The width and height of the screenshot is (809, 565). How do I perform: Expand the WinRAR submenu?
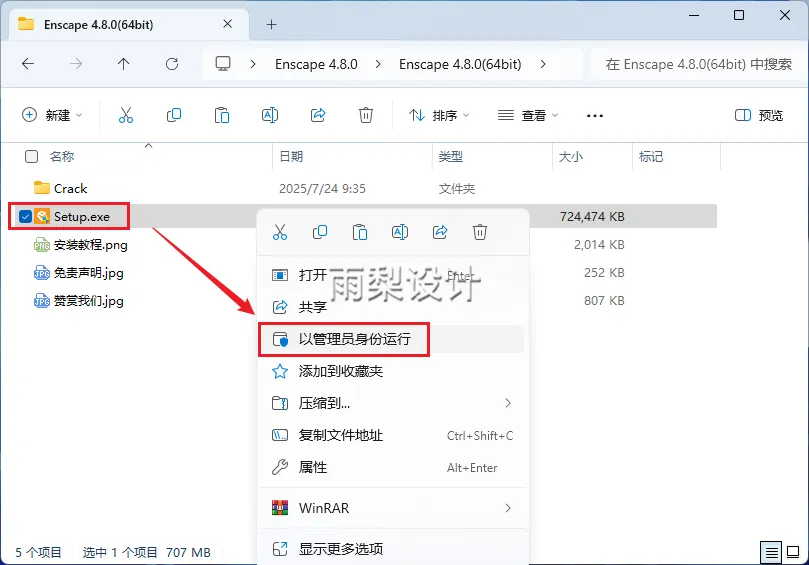(508, 508)
